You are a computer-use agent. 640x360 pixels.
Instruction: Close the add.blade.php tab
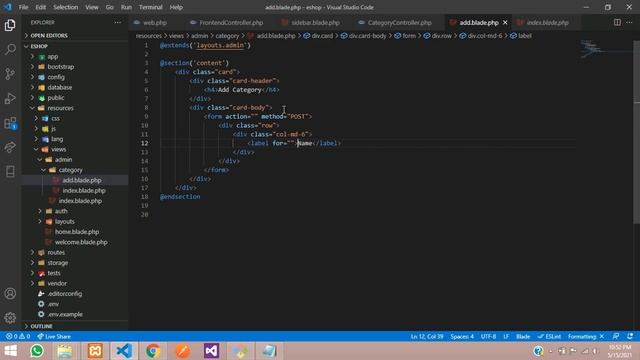(505, 22)
